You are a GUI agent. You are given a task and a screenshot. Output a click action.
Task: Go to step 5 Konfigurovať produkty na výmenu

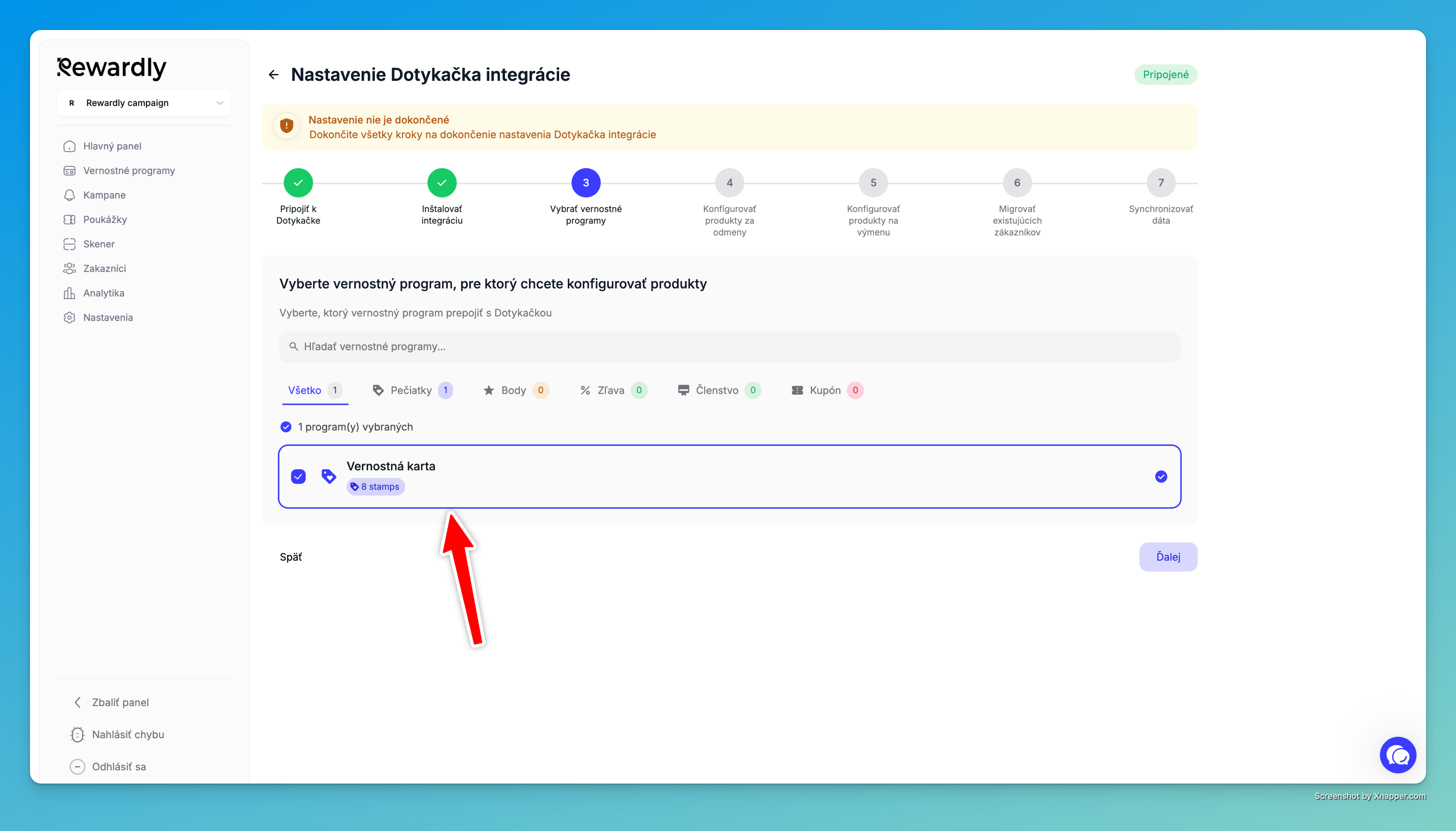click(x=873, y=183)
